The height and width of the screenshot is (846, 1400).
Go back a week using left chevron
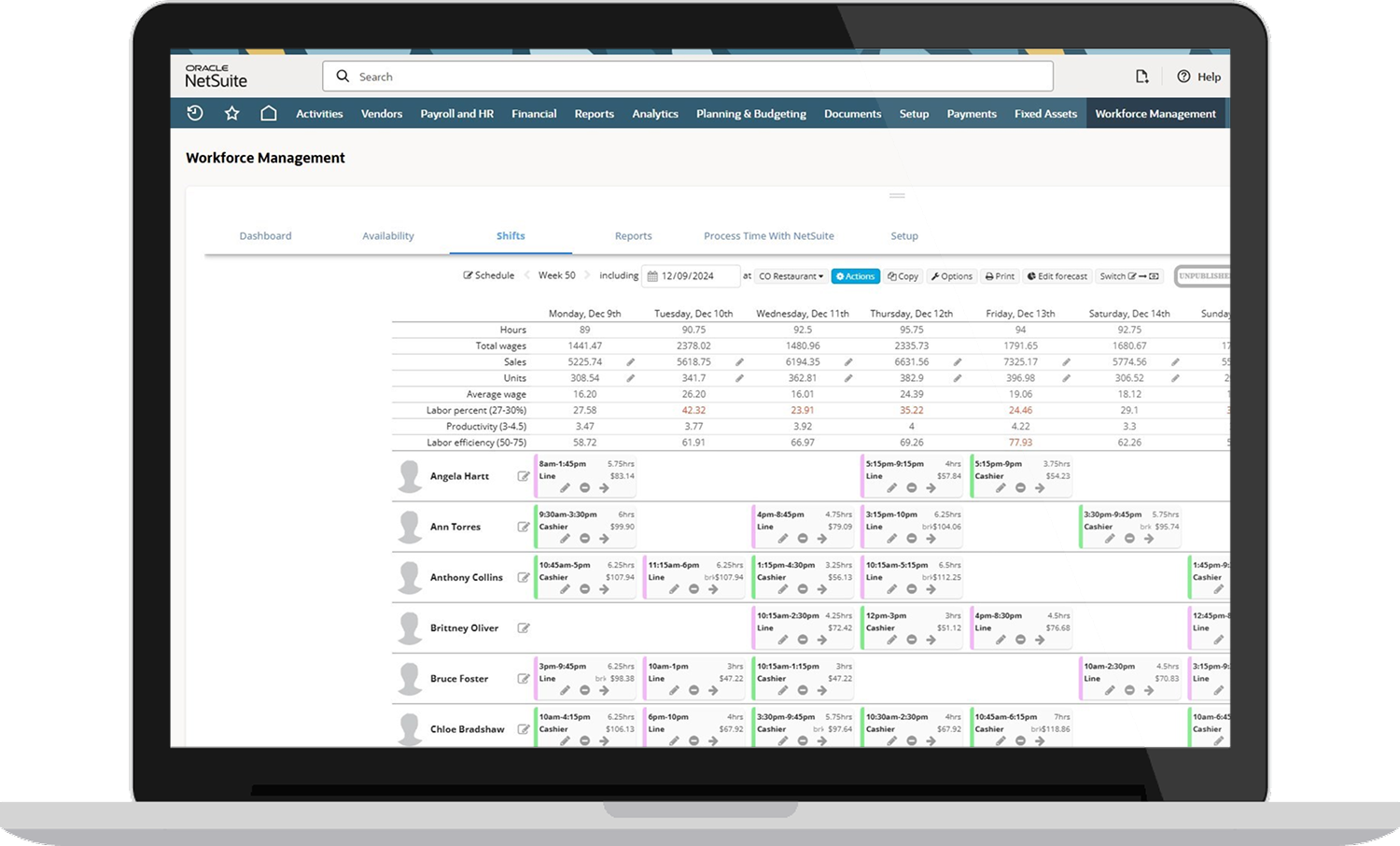(x=525, y=275)
